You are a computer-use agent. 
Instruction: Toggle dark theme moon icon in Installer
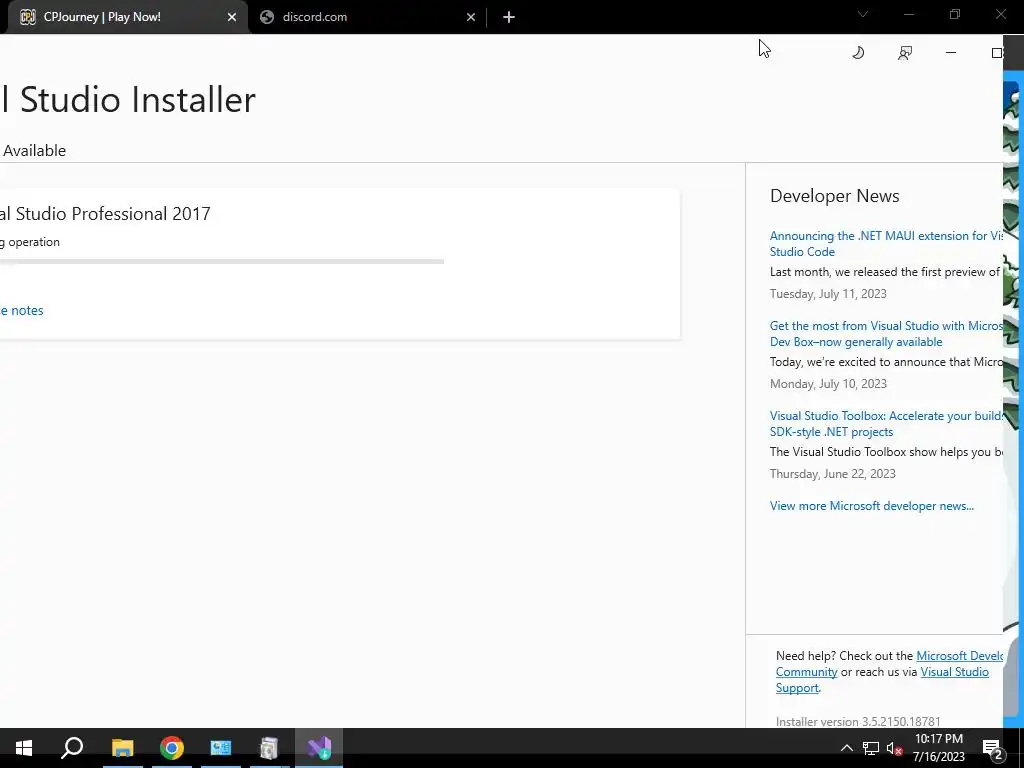pyautogui.click(x=858, y=53)
